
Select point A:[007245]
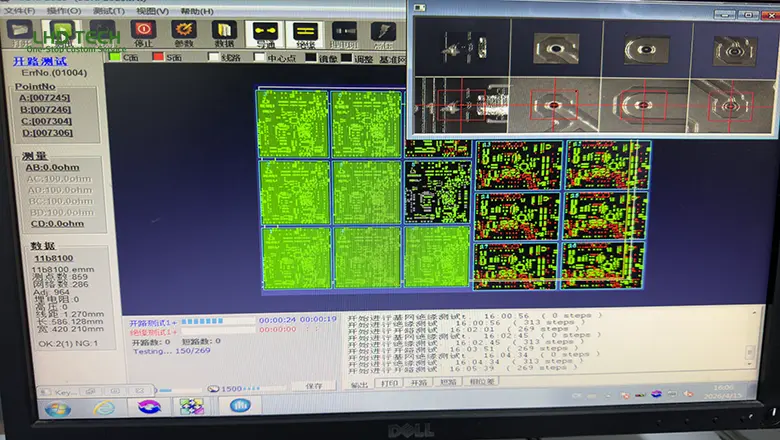pos(45,98)
